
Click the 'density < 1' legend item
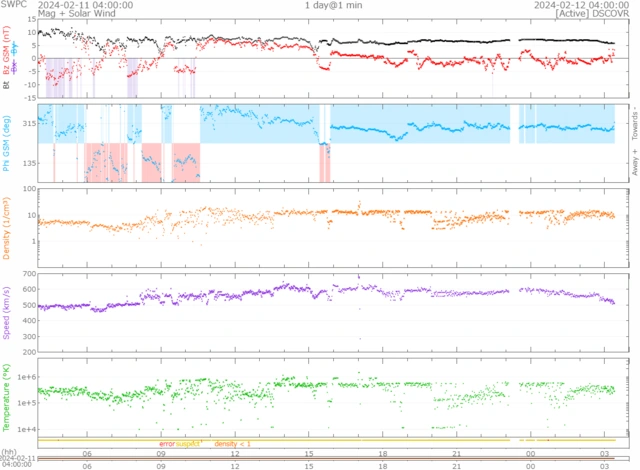coord(232,443)
